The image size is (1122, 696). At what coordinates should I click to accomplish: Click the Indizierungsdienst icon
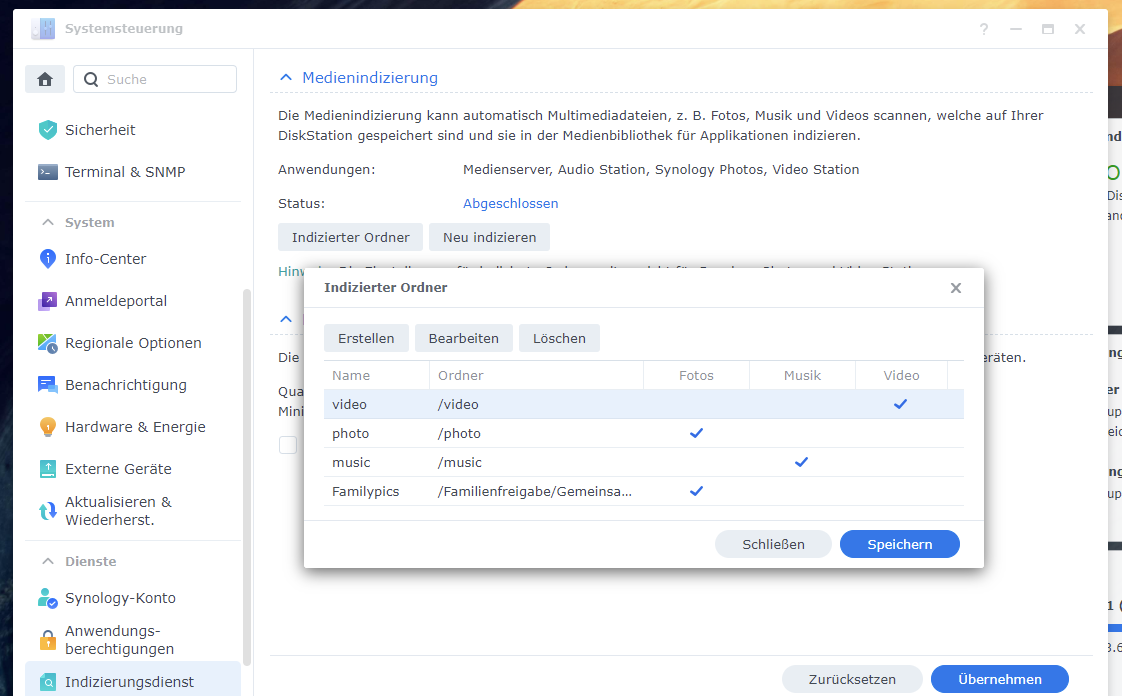click(47, 682)
